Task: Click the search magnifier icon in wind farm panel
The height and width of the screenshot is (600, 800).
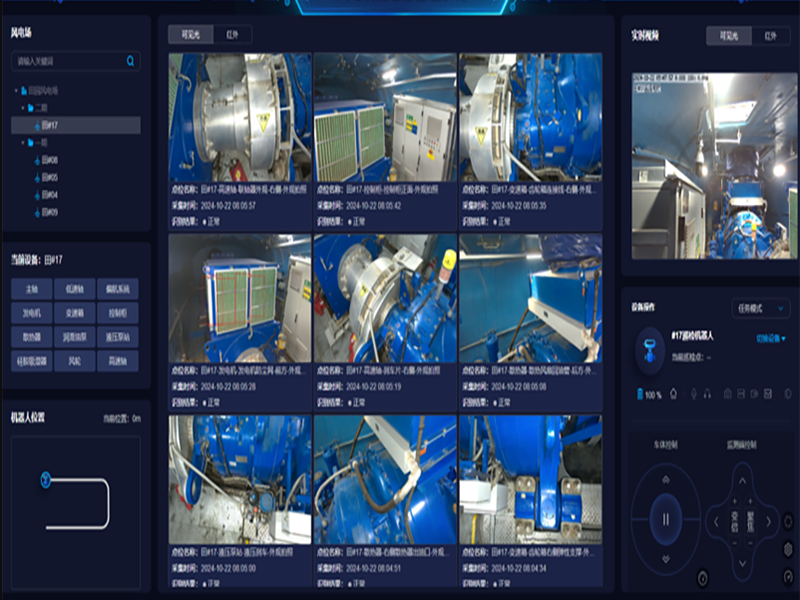Action: coord(130,61)
